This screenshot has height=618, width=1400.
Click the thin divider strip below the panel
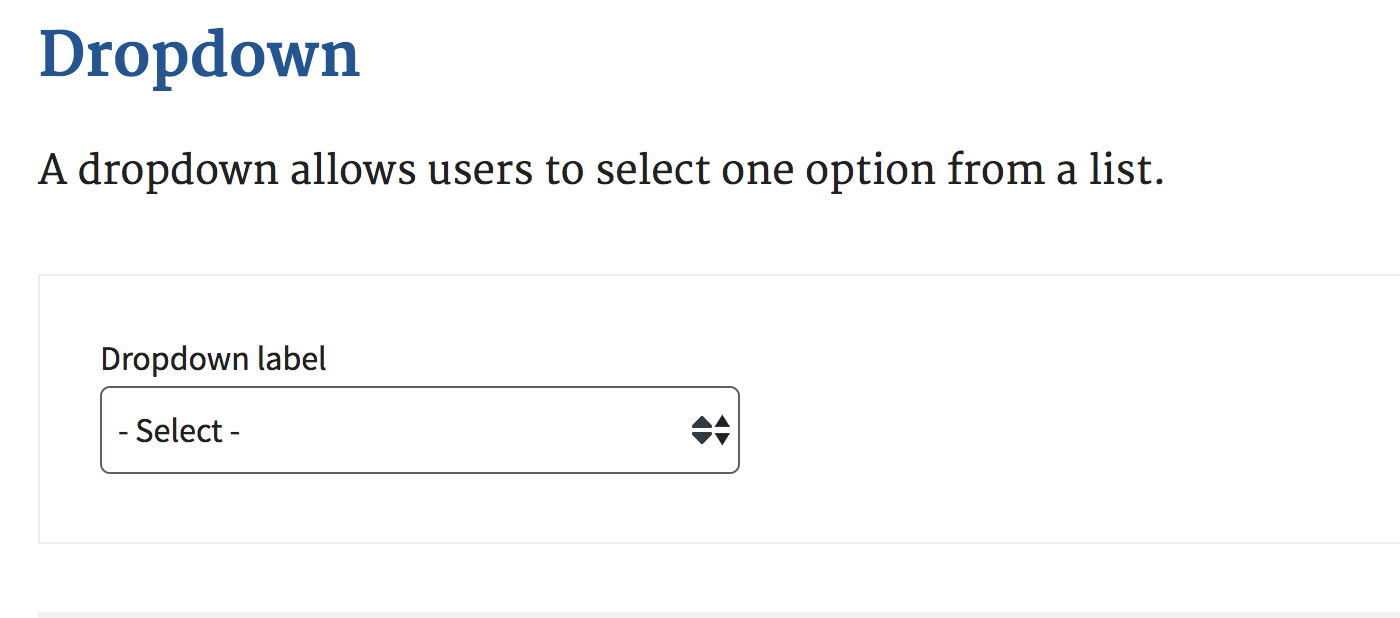pos(700,611)
